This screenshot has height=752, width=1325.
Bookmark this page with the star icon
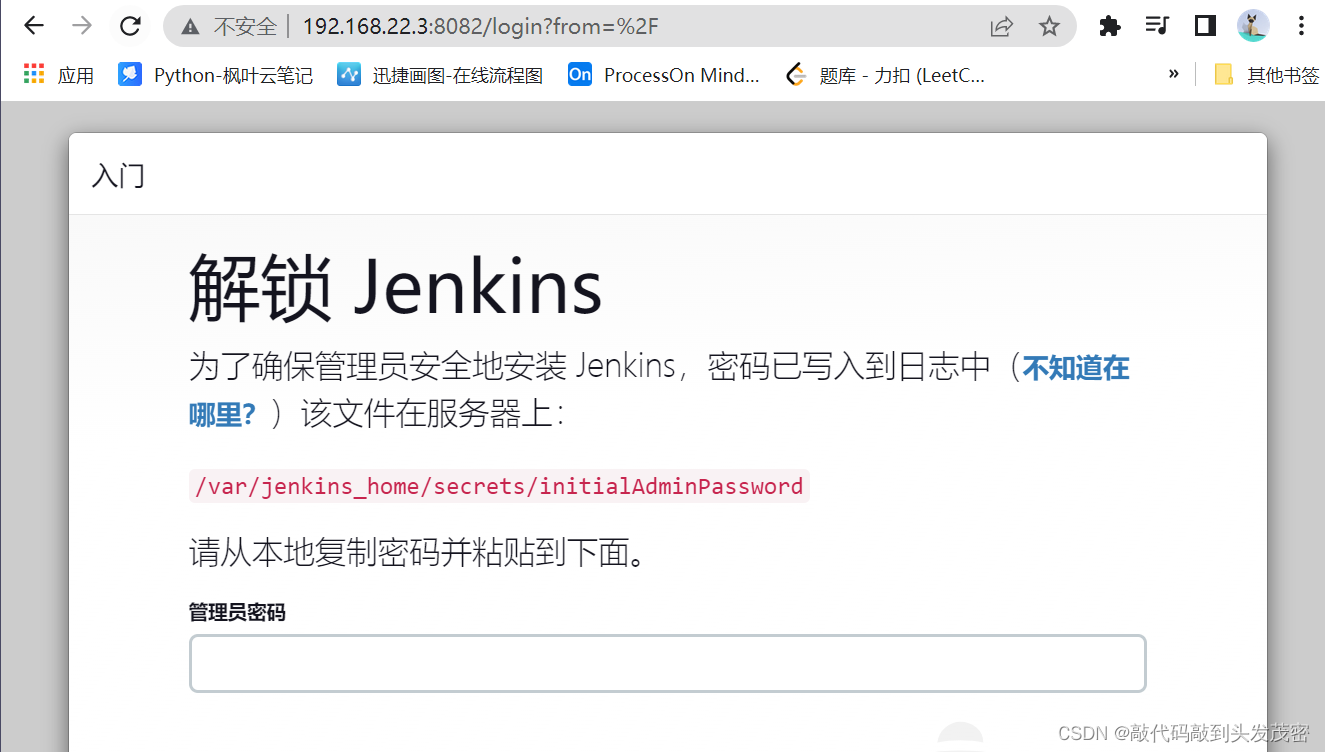(x=1048, y=27)
